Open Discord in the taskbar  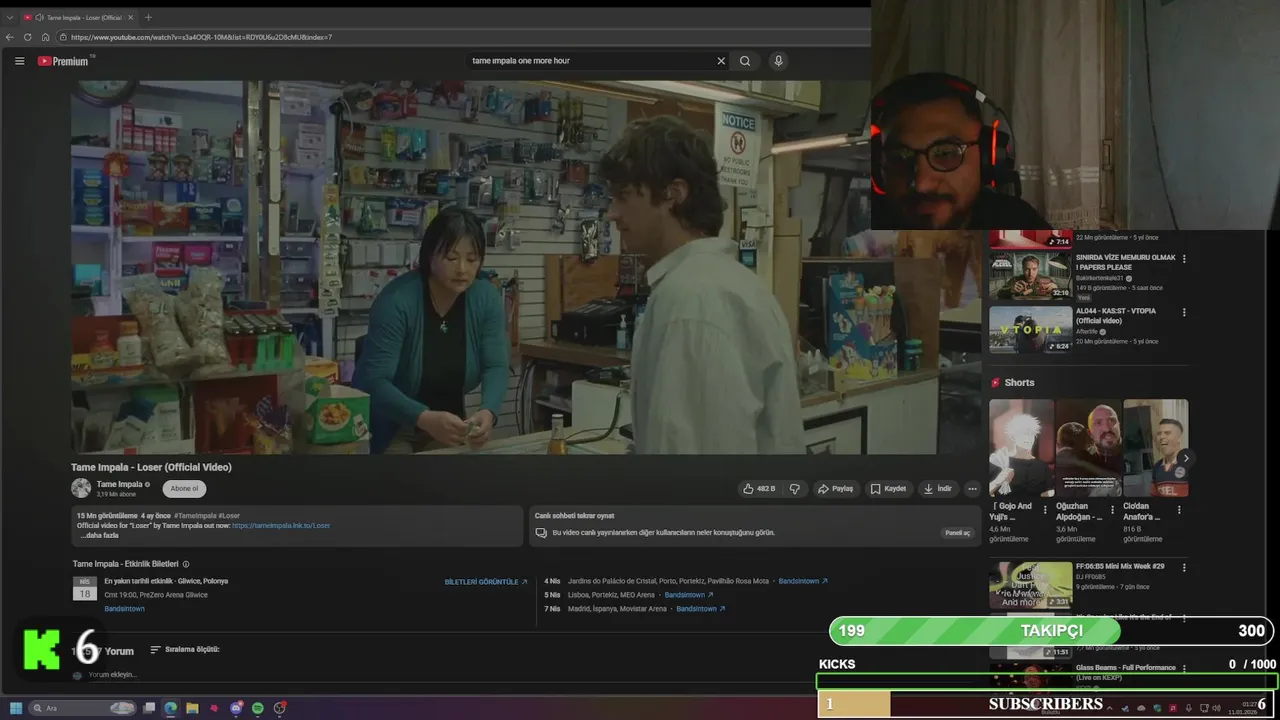click(x=236, y=708)
